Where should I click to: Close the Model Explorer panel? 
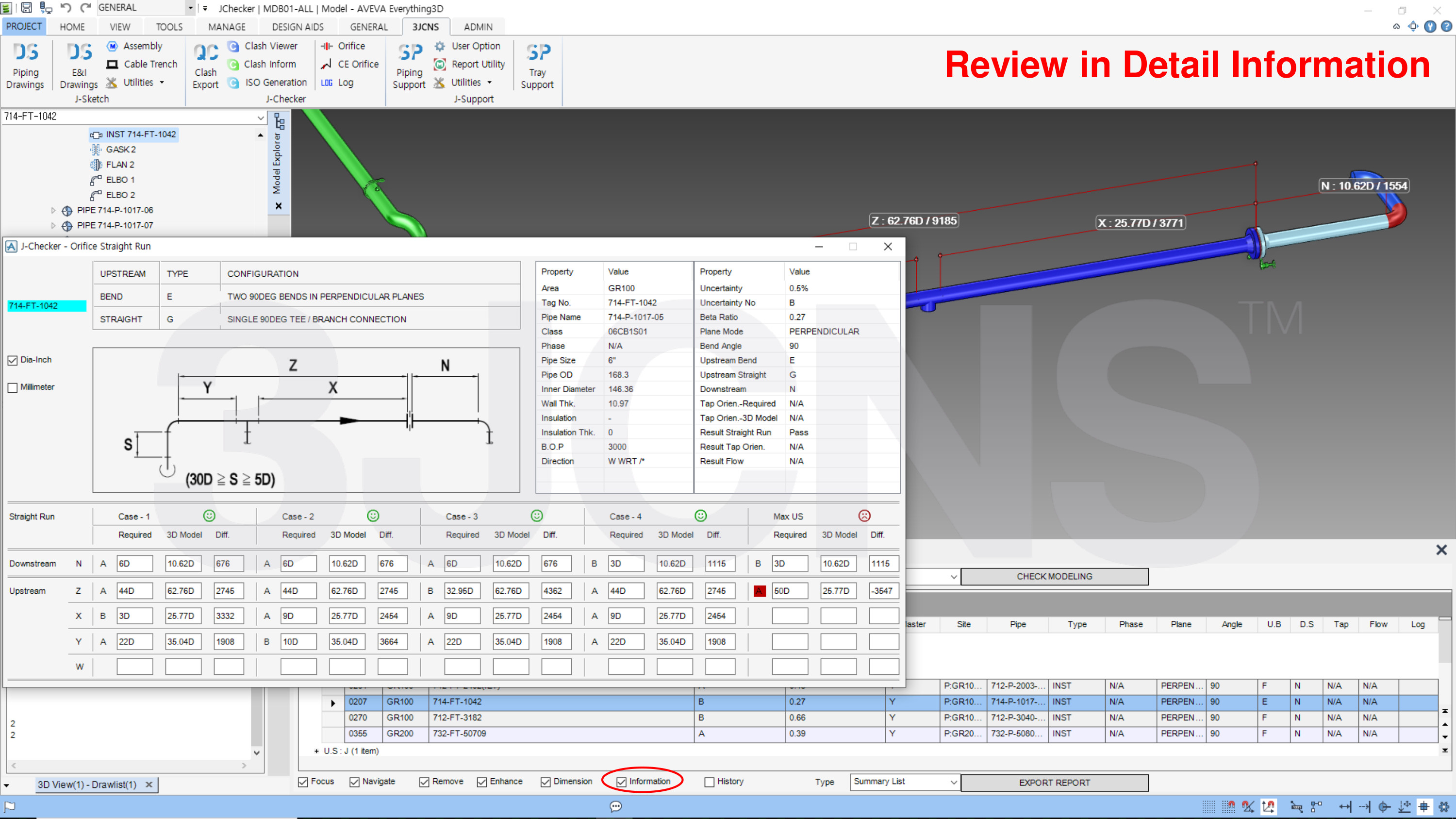[x=278, y=206]
